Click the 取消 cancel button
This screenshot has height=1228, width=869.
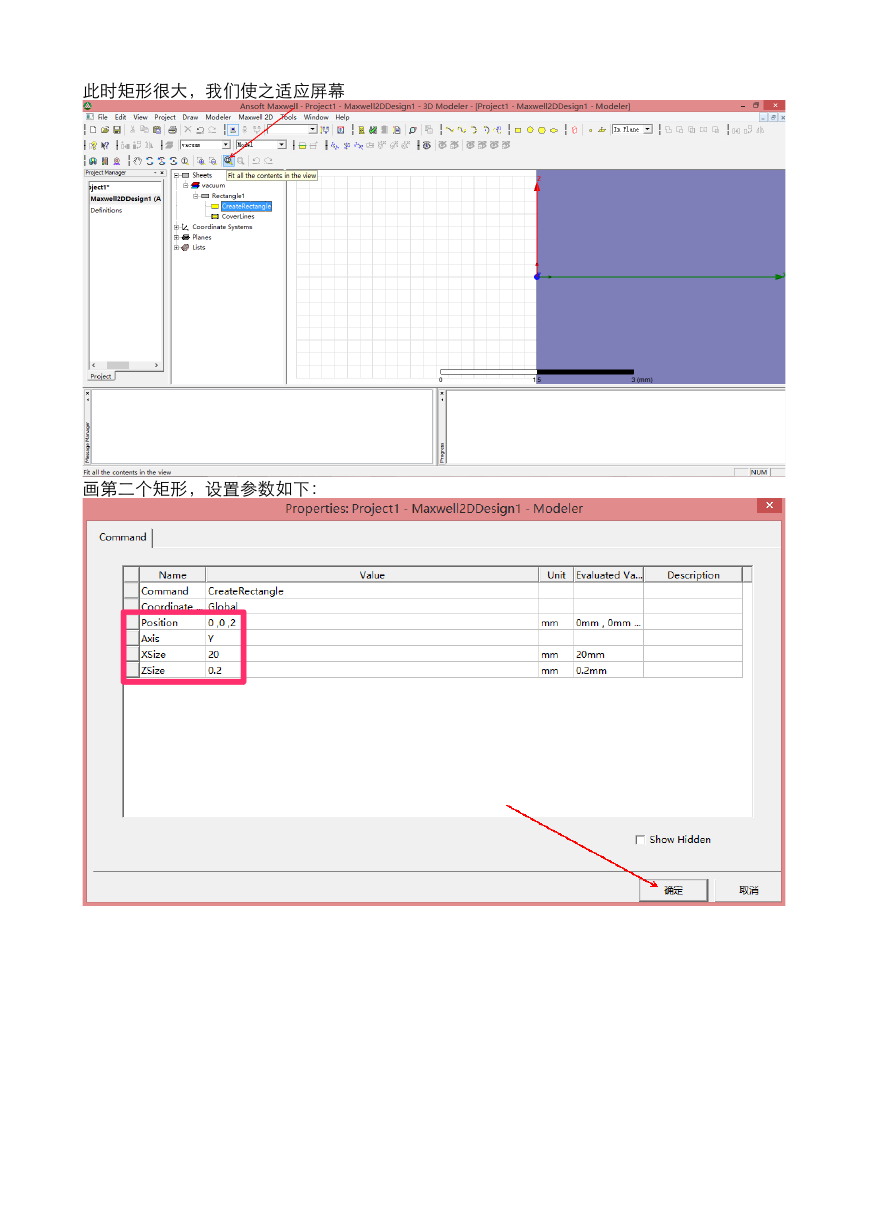[749, 890]
